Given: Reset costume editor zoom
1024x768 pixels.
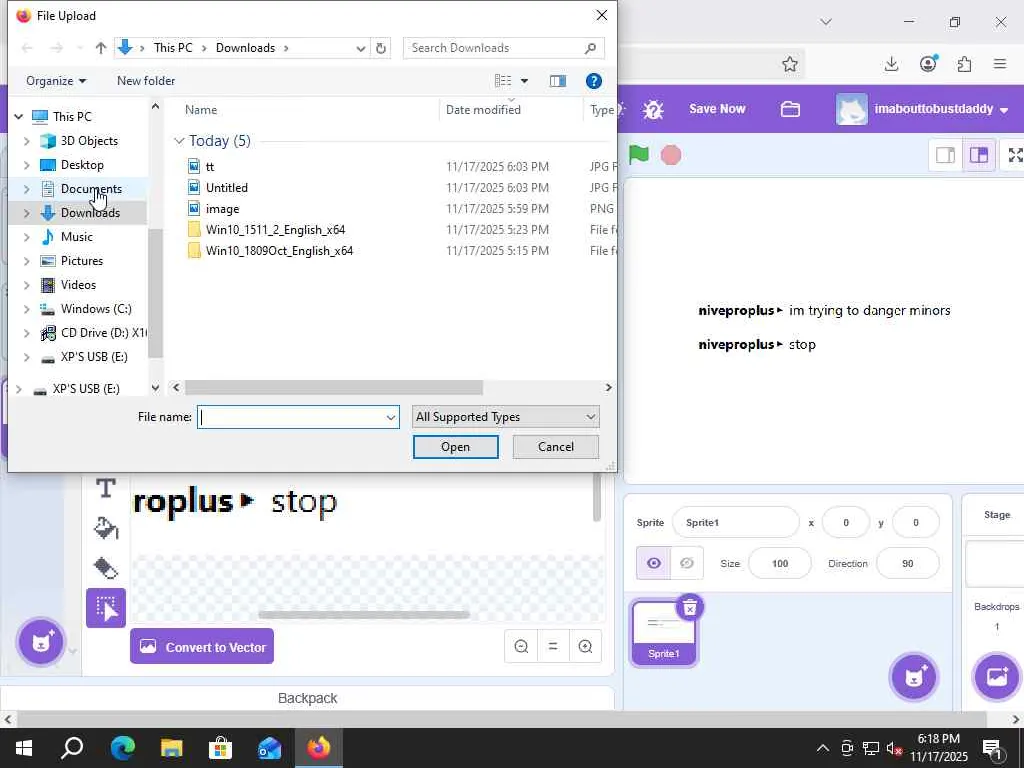Looking at the screenshot, I should pos(553,647).
